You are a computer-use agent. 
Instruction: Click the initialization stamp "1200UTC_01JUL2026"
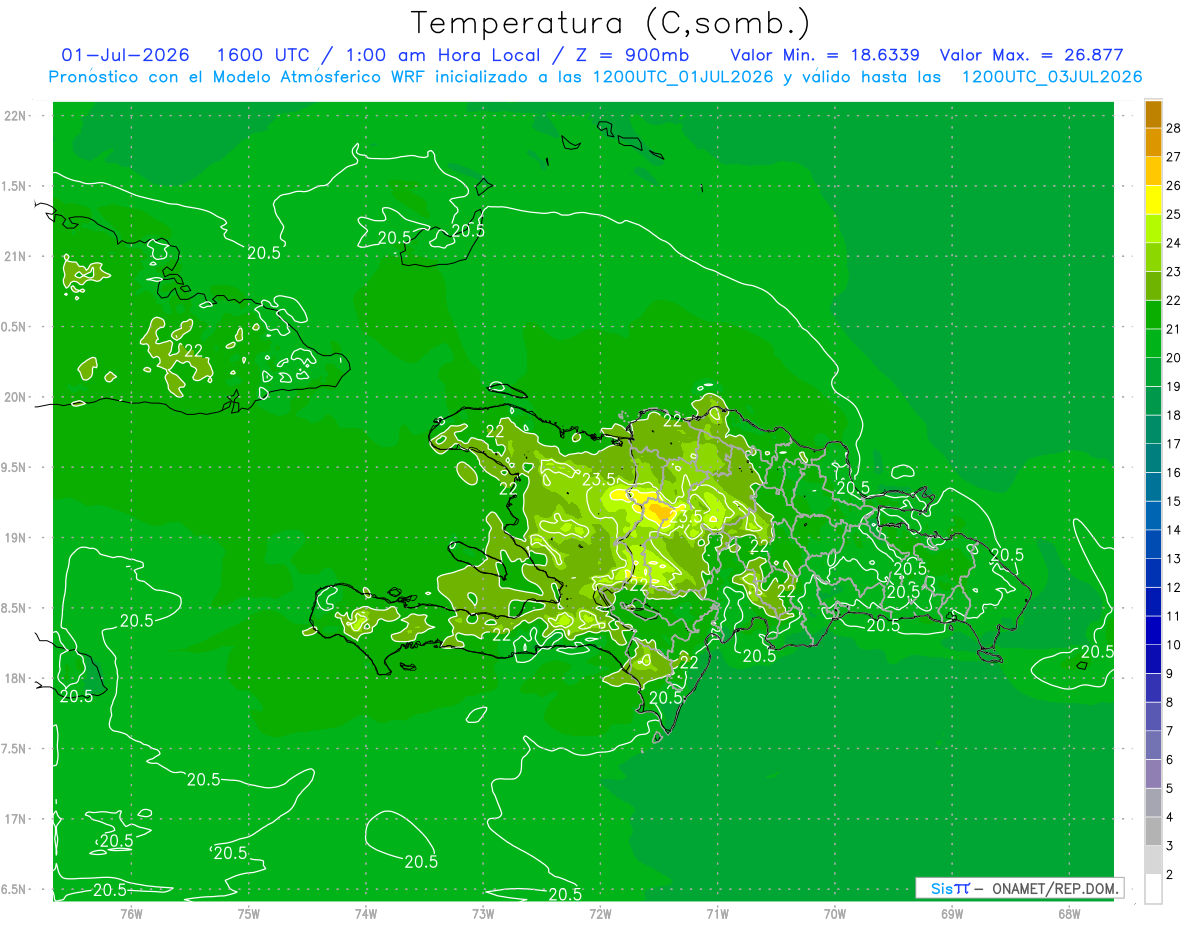(x=685, y=77)
